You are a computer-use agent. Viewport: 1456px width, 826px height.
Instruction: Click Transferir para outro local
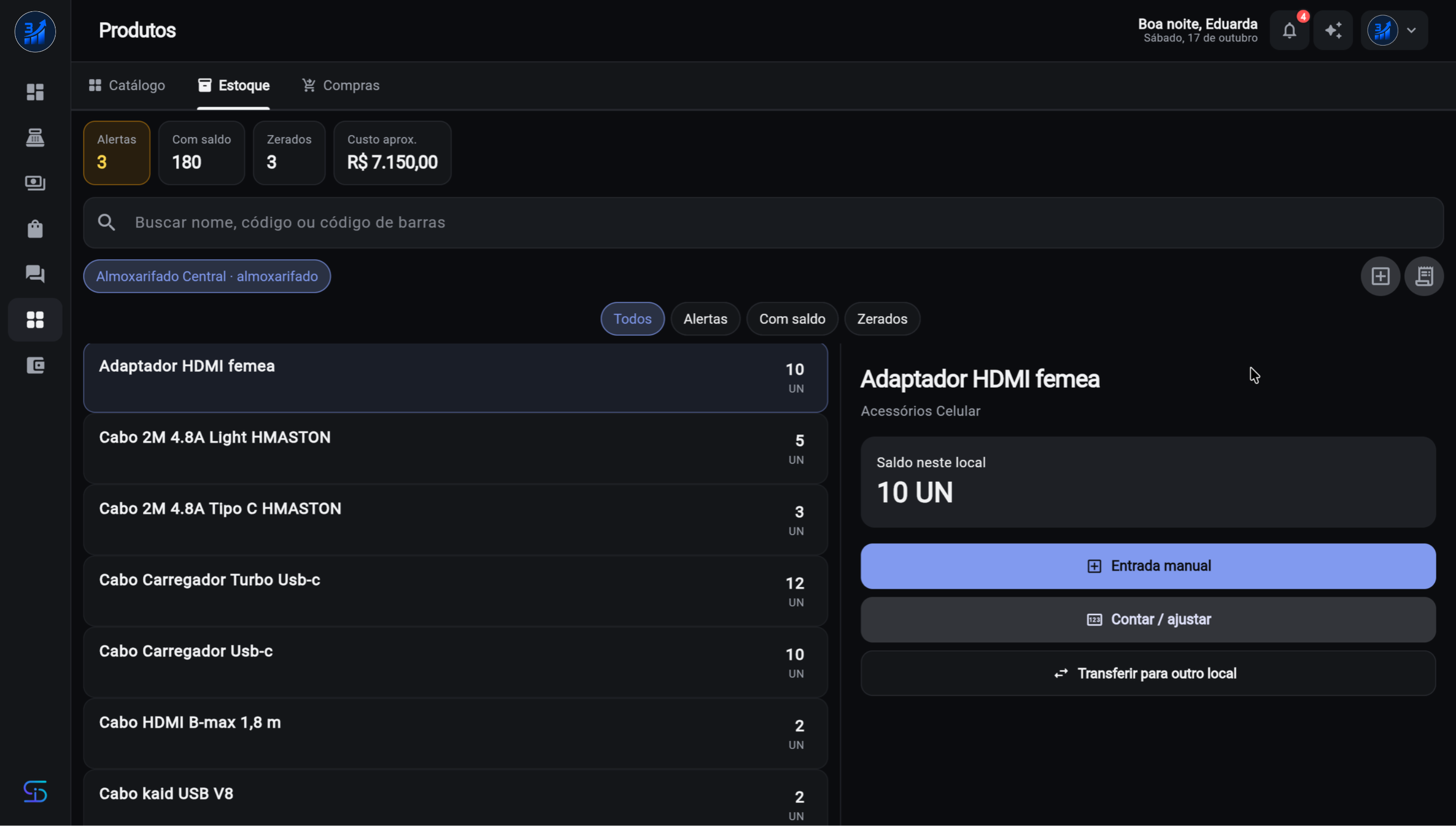[x=1148, y=673]
